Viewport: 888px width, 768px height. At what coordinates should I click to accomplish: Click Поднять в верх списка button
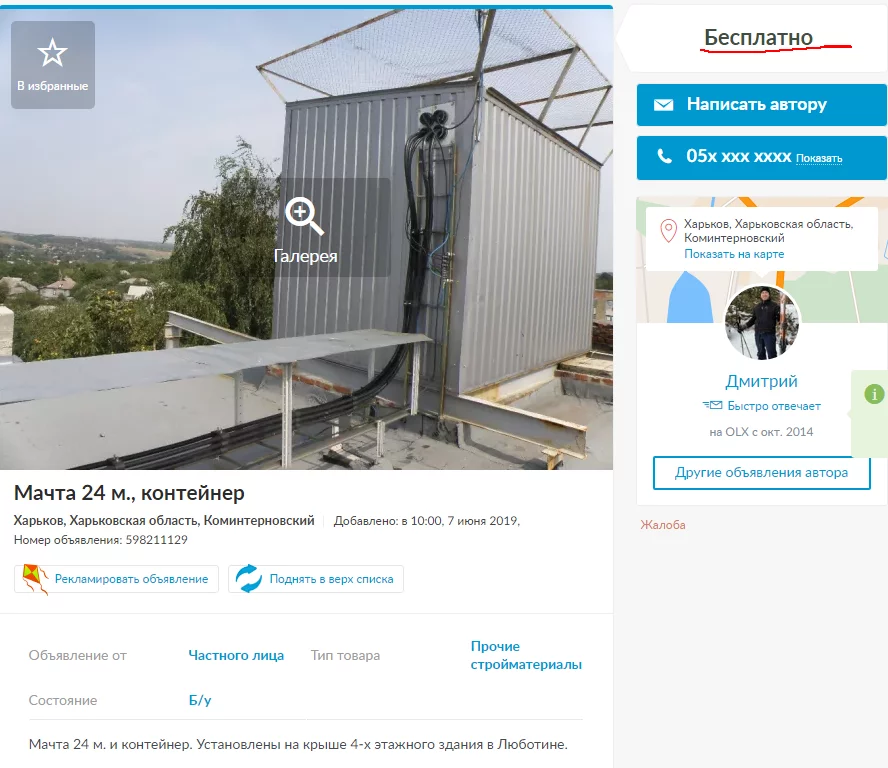coord(316,579)
